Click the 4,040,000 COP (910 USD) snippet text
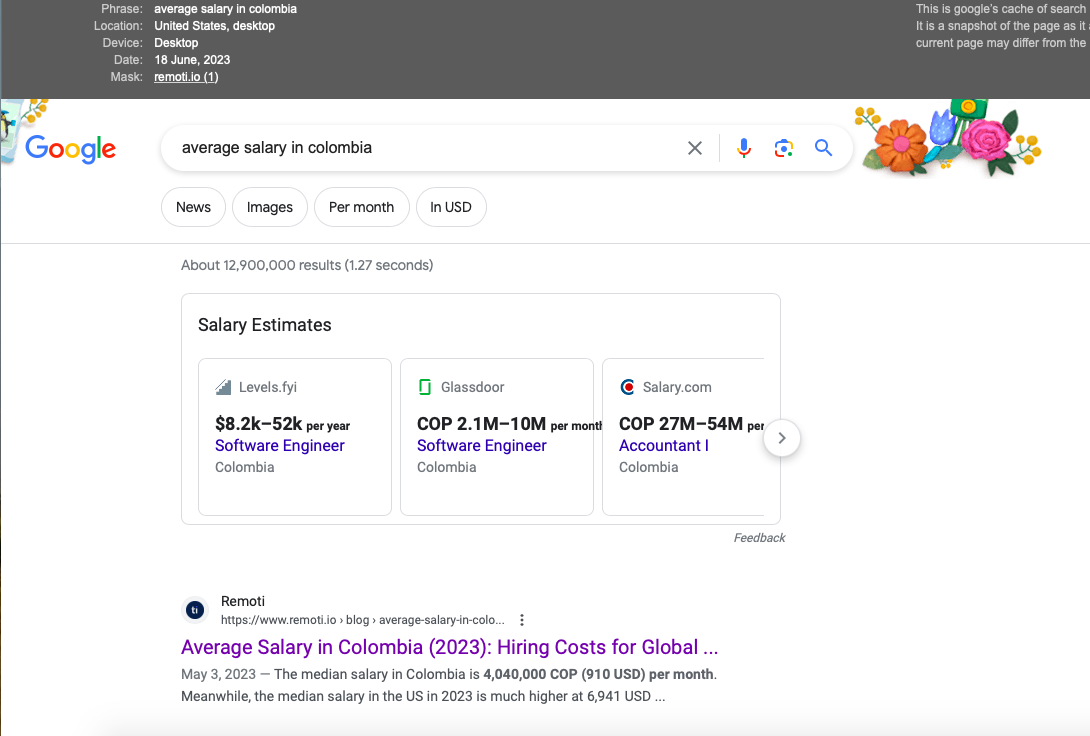 [x=599, y=674]
